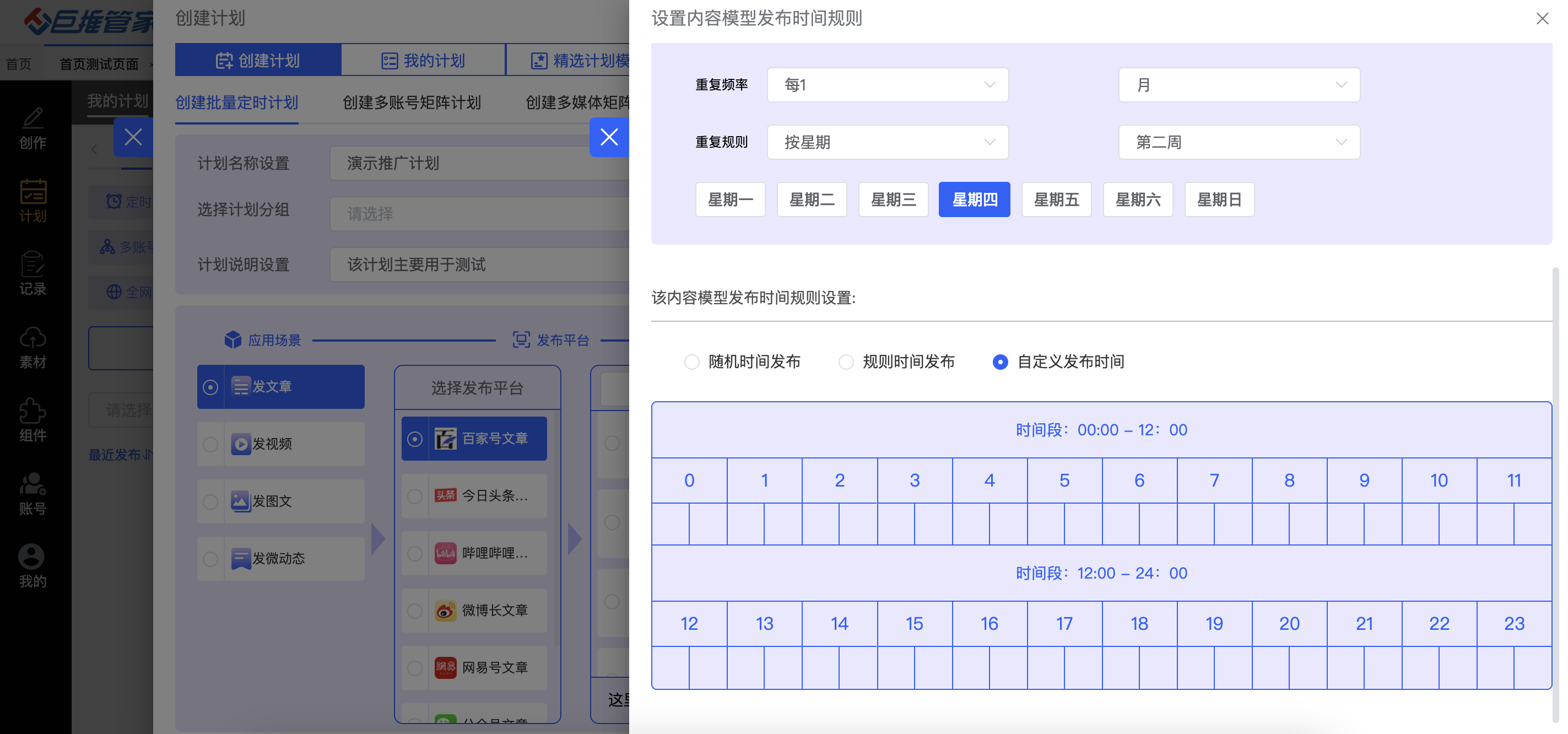Open the 创建多账号矩阵计划 tab

[x=412, y=103]
